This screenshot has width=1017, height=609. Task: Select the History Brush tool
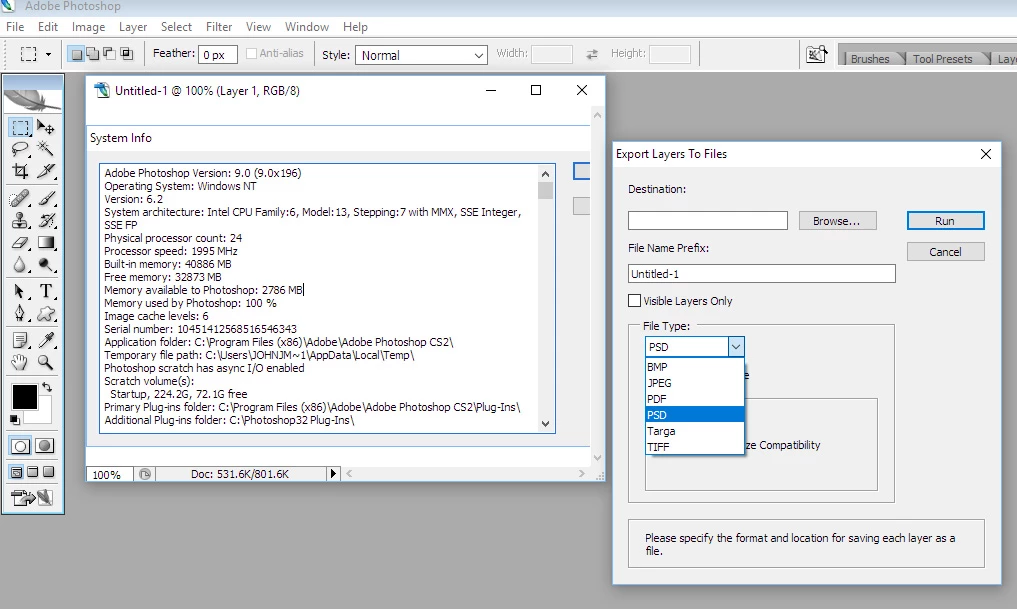[x=45, y=221]
